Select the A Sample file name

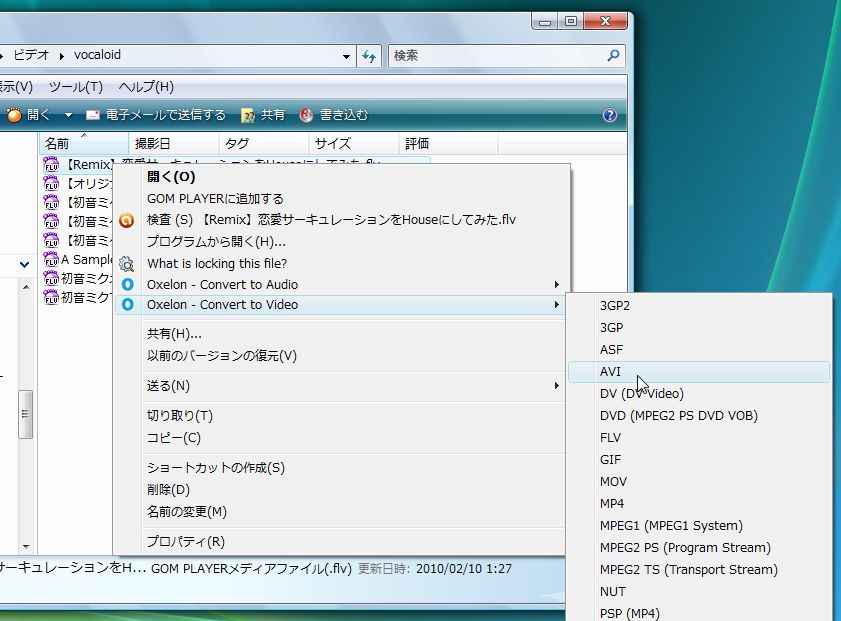(86, 260)
